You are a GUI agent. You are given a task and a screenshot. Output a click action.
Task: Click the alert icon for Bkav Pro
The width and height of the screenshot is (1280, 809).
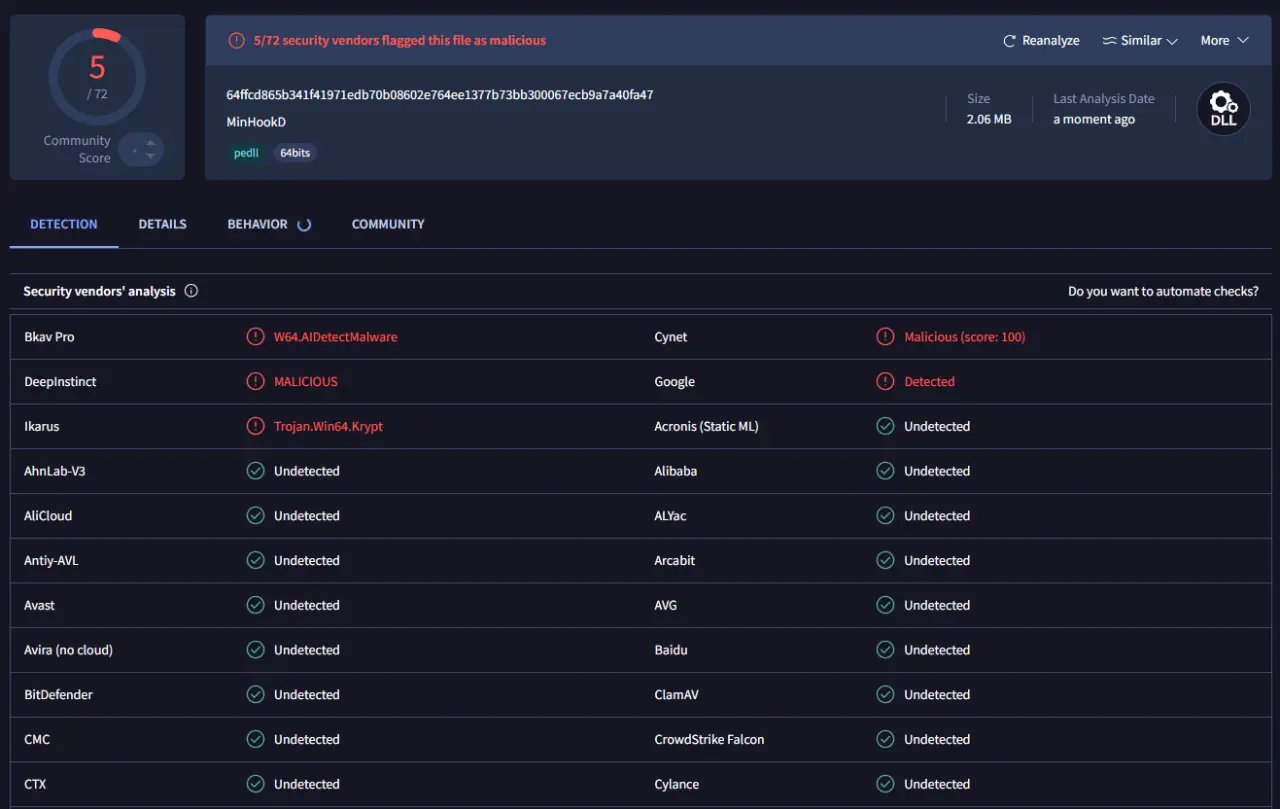pos(255,337)
